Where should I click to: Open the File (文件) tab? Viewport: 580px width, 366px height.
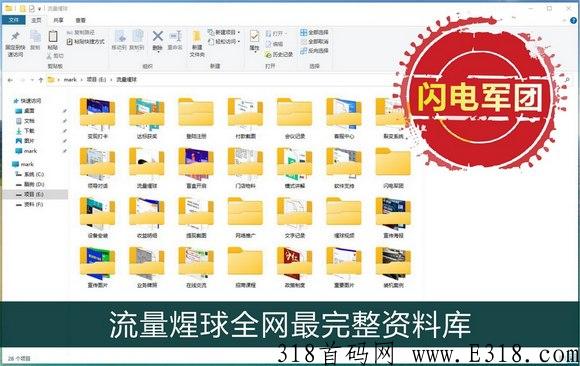point(13,20)
